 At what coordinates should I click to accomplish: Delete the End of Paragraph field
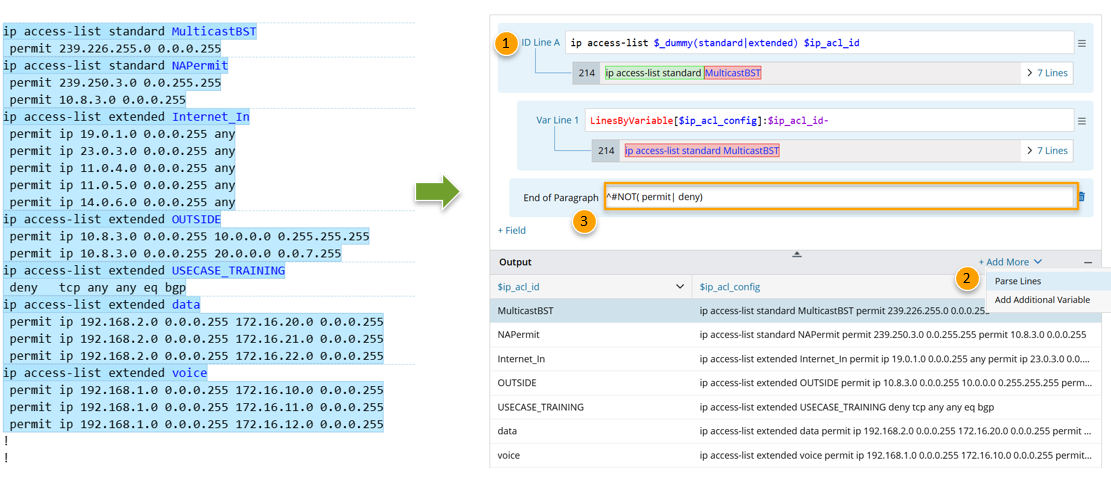tap(1081, 197)
